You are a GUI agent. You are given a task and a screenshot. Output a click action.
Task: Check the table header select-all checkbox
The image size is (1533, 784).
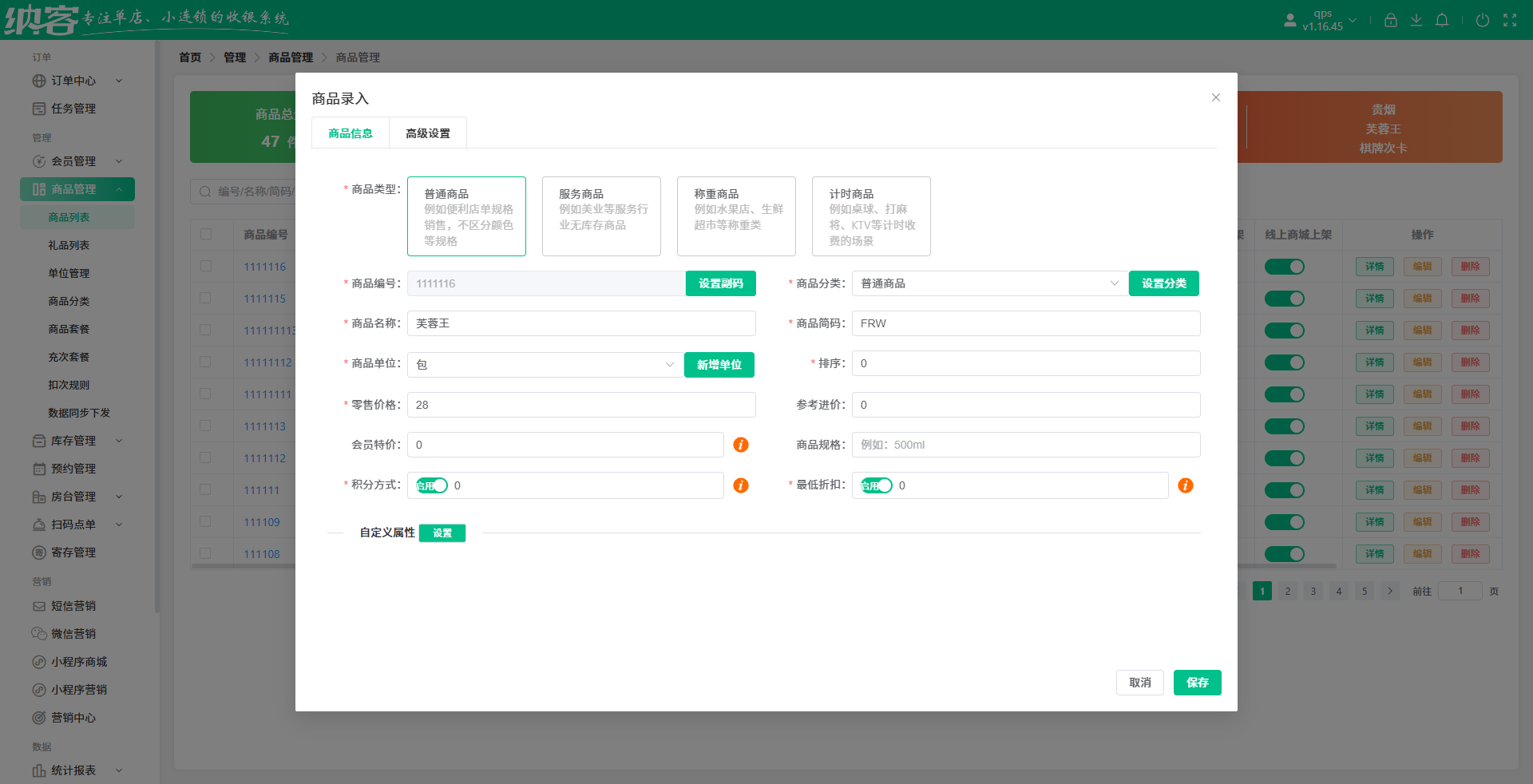pyautogui.click(x=206, y=234)
